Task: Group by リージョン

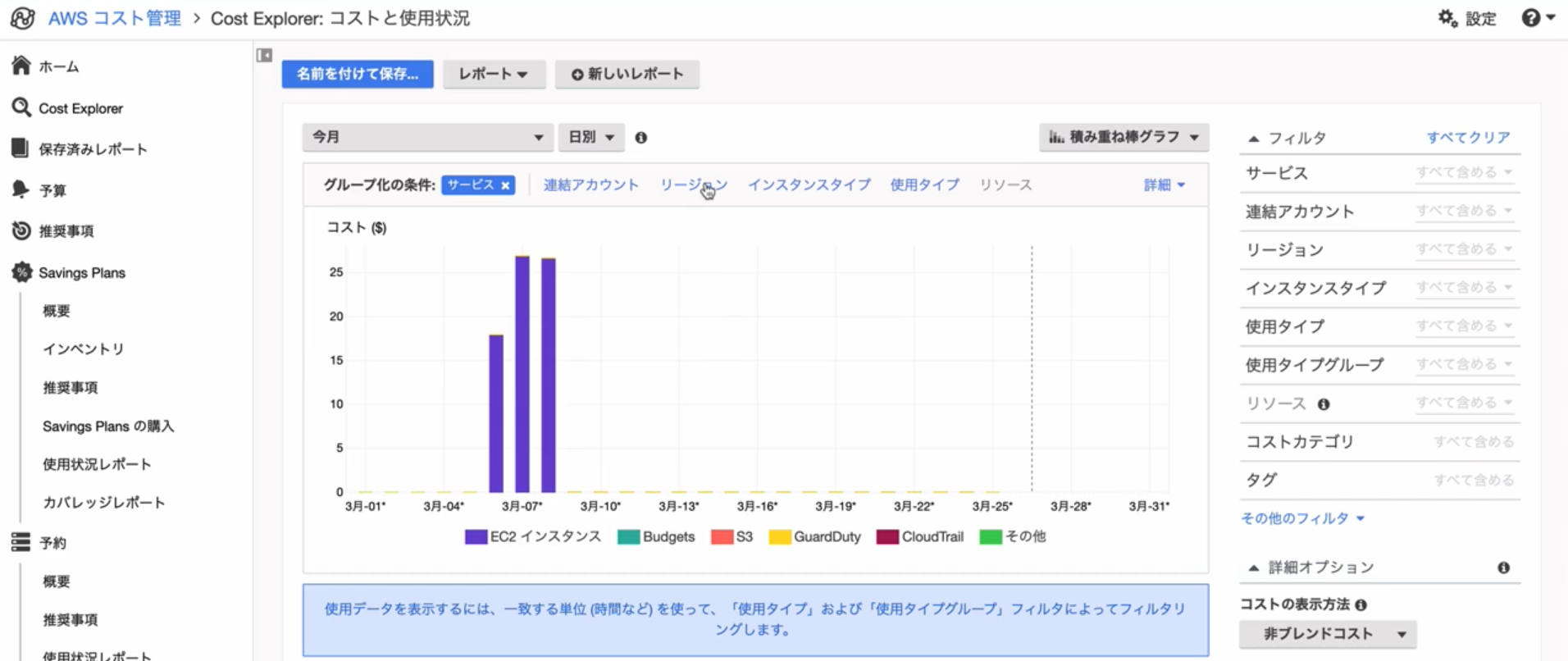Action: coord(694,185)
